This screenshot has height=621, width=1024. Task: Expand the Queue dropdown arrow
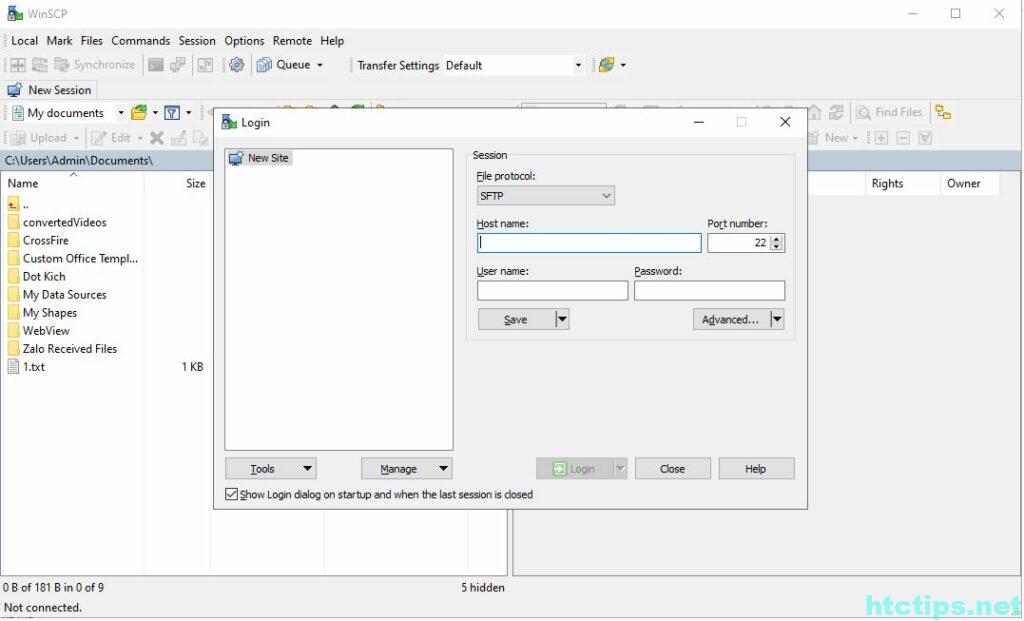coord(320,65)
